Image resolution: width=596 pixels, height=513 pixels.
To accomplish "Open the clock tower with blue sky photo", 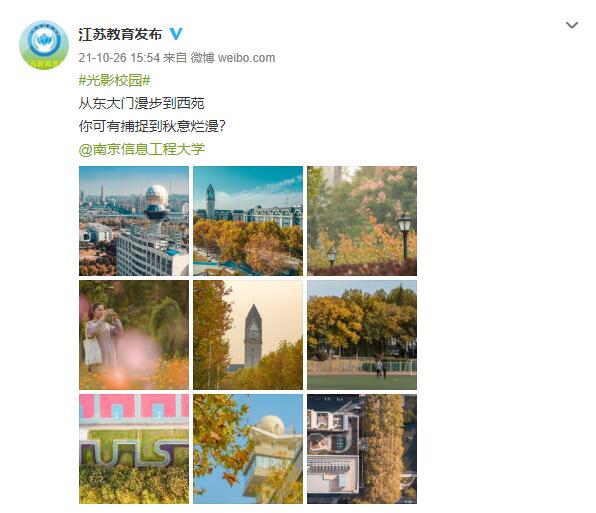I will [248, 221].
